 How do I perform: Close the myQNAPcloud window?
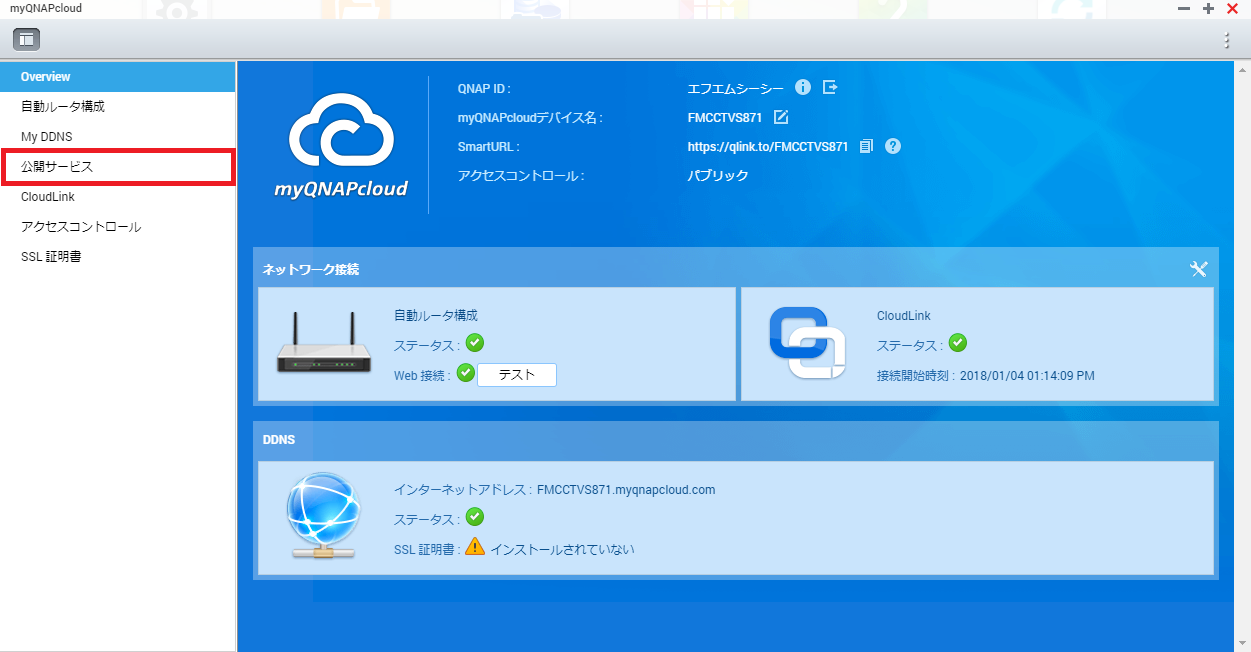click(x=1232, y=8)
